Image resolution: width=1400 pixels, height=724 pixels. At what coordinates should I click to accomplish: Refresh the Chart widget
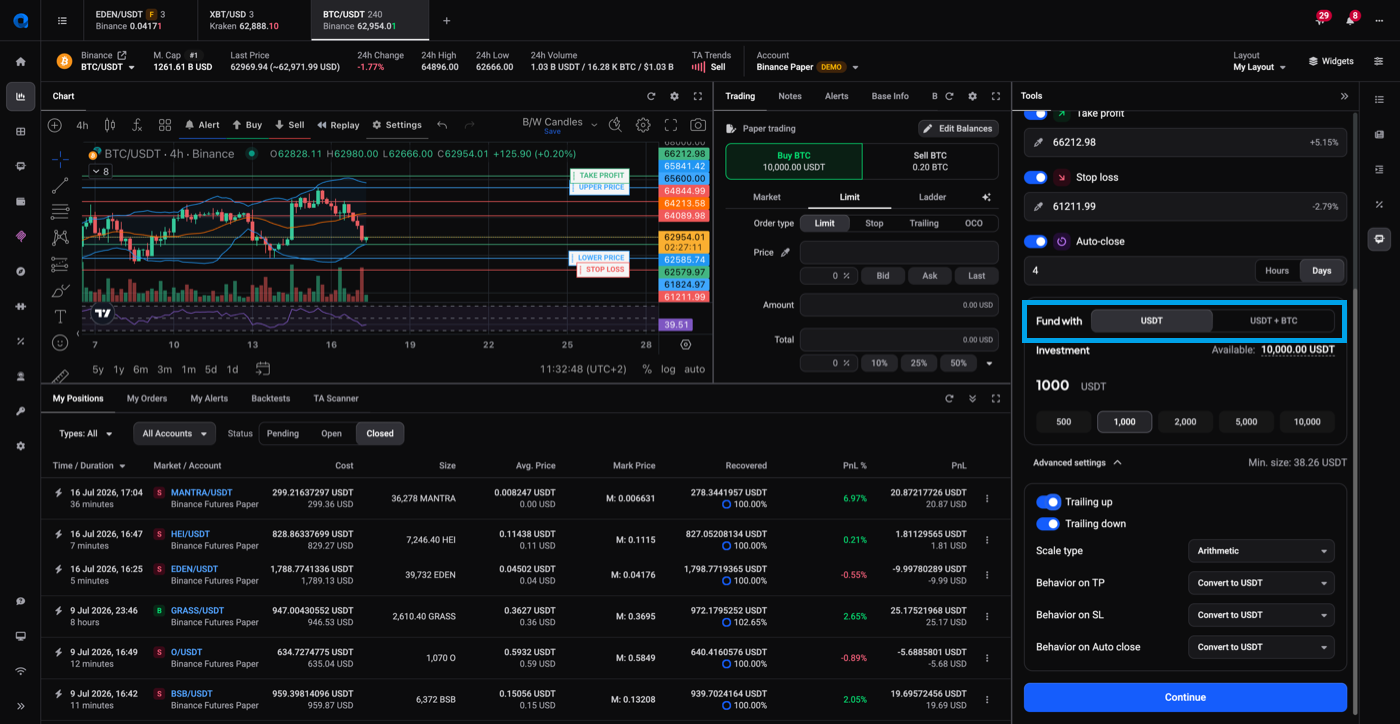[x=651, y=96]
